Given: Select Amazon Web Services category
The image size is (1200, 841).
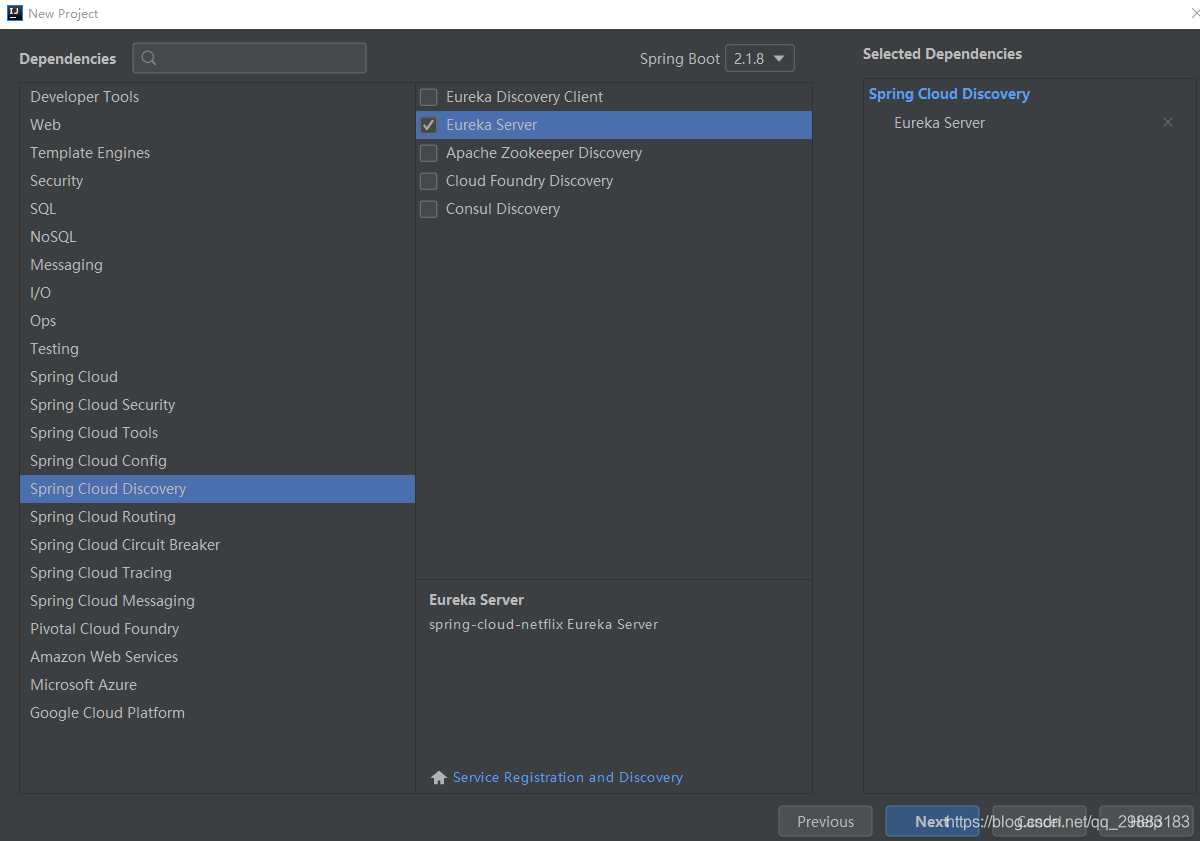Looking at the screenshot, I should tap(217, 657).
